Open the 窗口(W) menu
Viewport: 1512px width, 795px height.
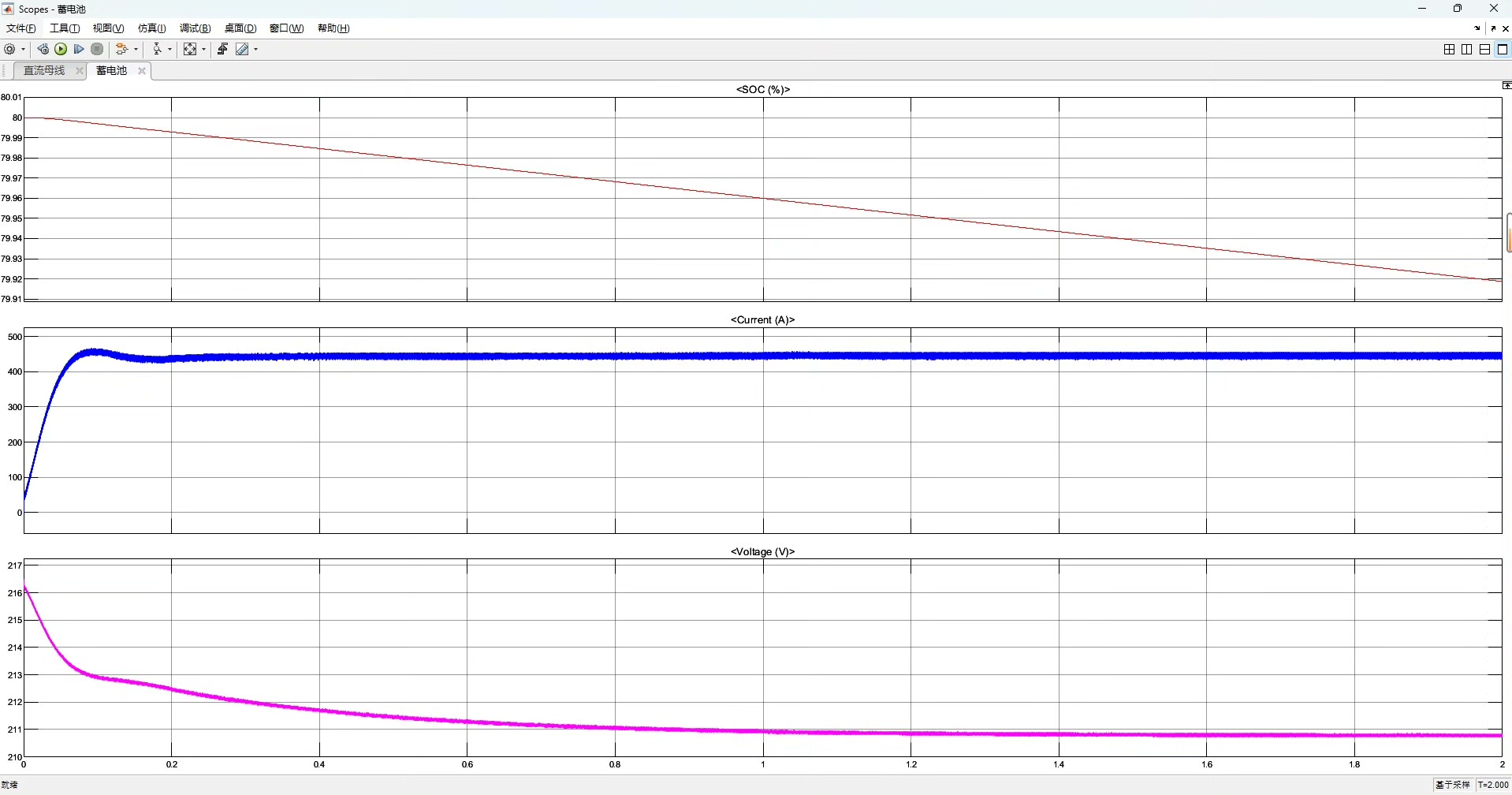coord(286,28)
